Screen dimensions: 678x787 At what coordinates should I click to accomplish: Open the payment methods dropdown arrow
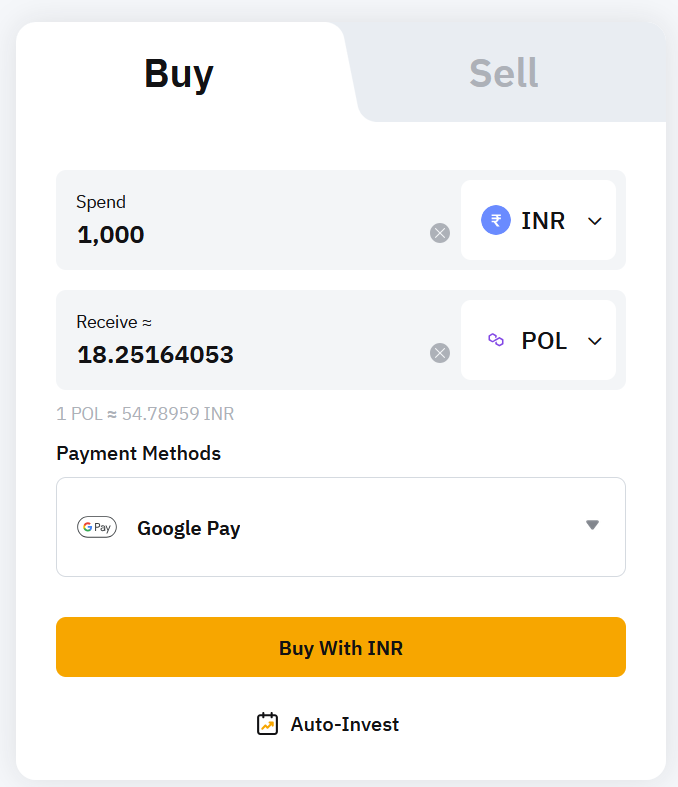592,525
